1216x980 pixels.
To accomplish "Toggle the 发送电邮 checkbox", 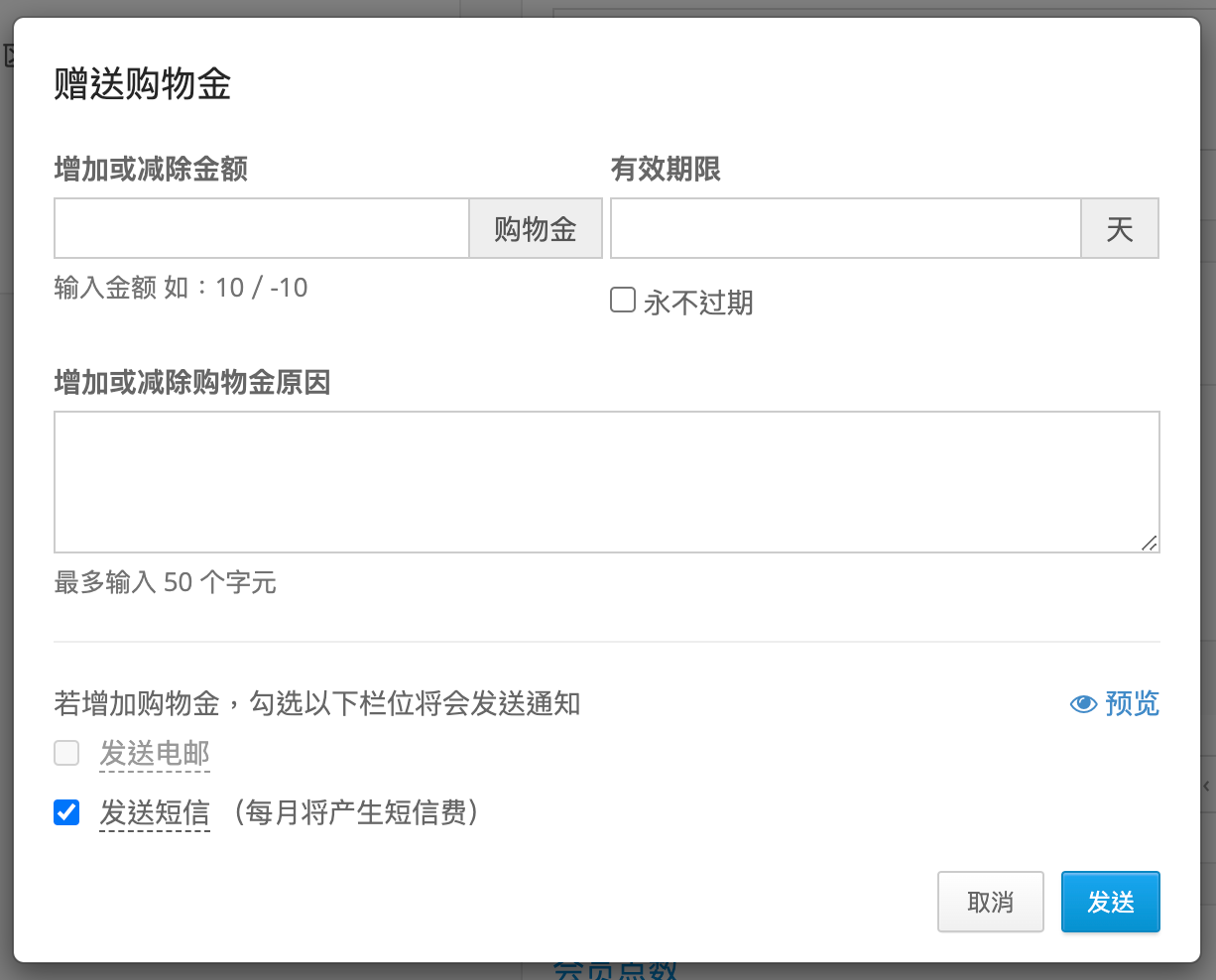I will tap(66, 754).
